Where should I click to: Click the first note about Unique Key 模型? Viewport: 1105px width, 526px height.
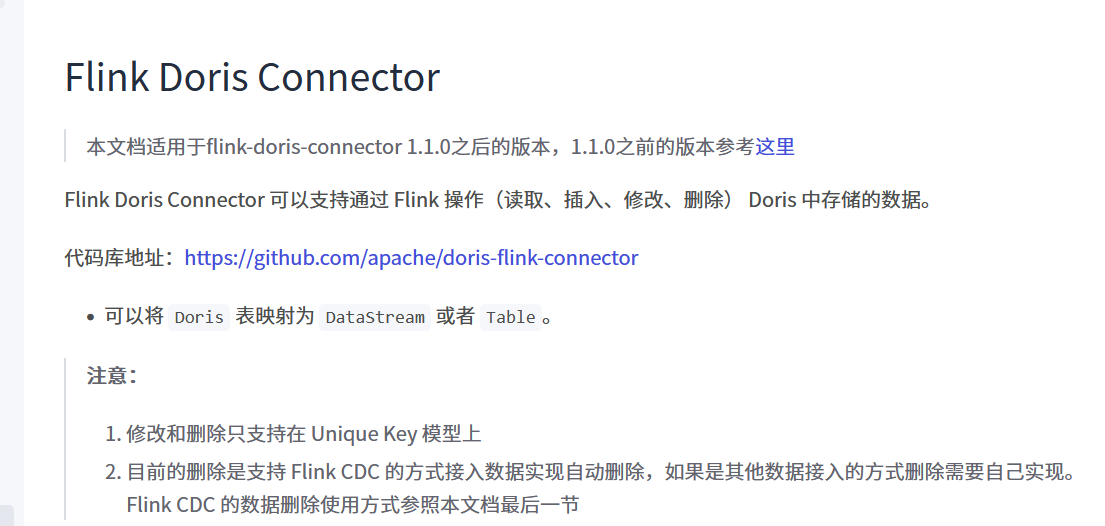[x=304, y=434]
